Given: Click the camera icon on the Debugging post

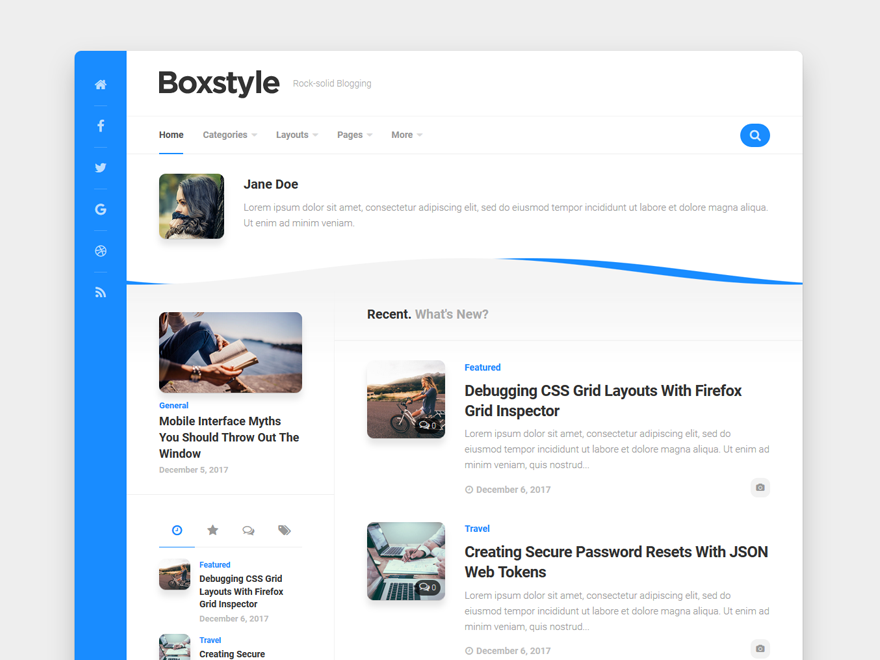Looking at the screenshot, I should coord(760,487).
